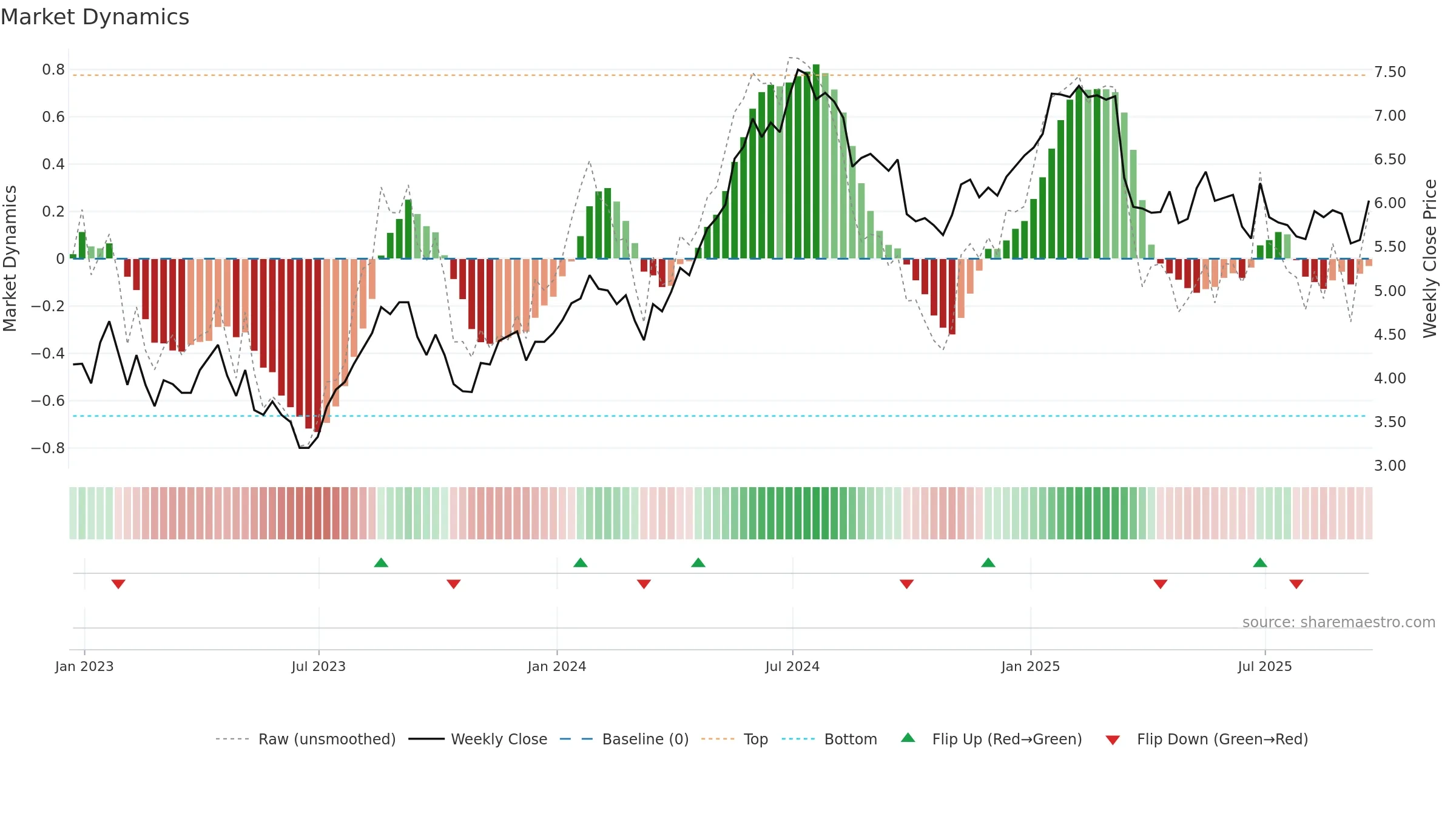This screenshot has width=1456, height=819.
Task: Toggle Flip Down (Green→Red) legend entry
Action: click(1207, 739)
